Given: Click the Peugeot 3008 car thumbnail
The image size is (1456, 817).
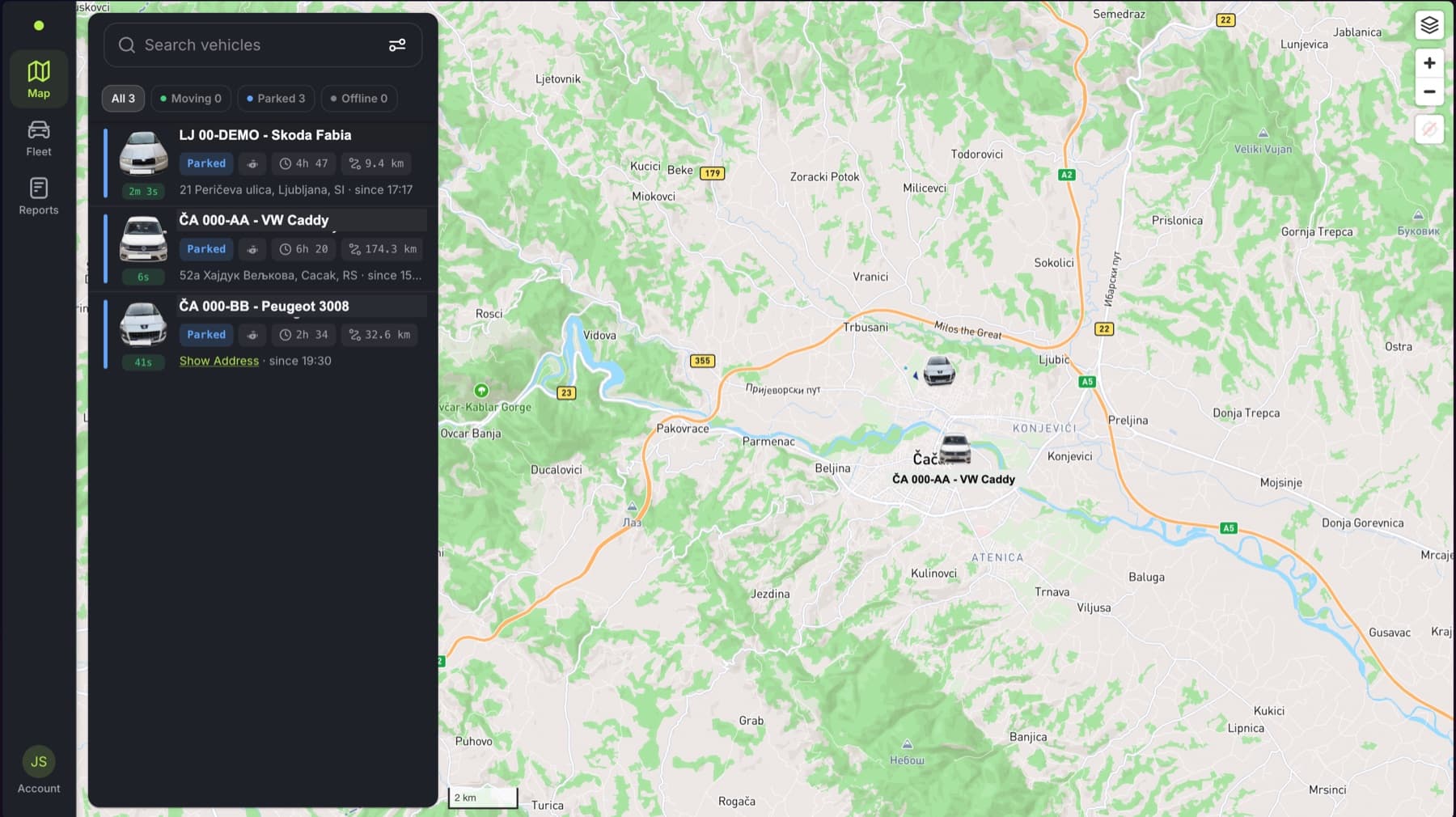Looking at the screenshot, I should click(143, 324).
